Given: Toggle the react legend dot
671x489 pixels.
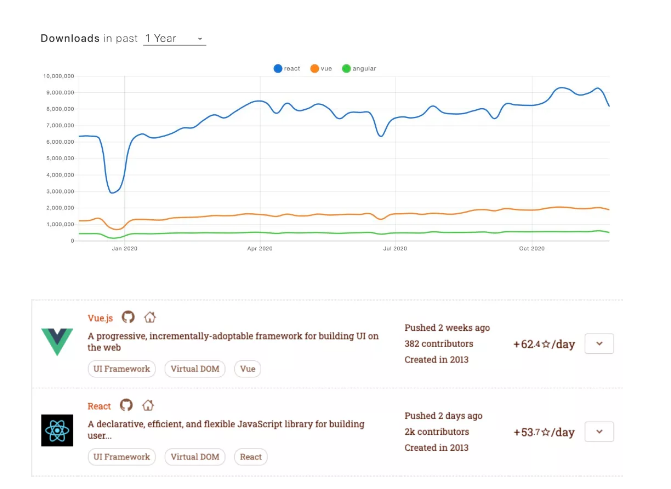Looking at the screenshot, I should coord(278,68).
